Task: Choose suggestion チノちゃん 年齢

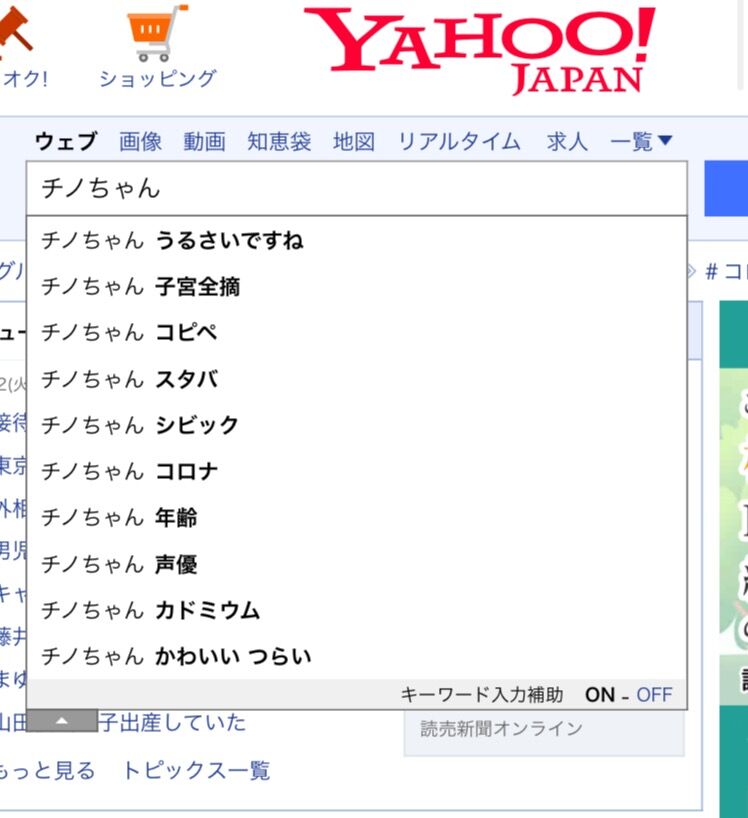Action: (357, 517)
